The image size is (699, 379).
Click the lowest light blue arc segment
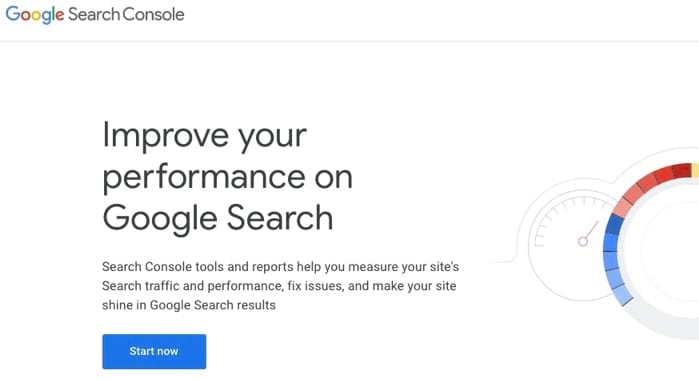coord(622,294)
